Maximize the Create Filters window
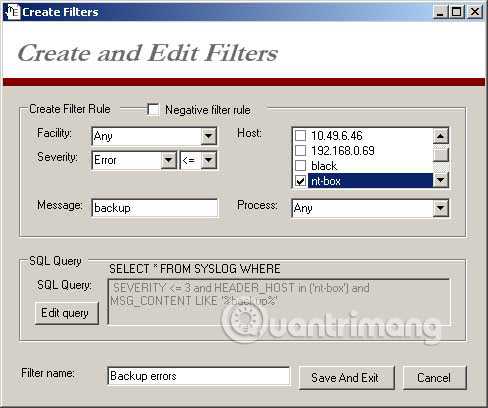The height and width of the screenshot is (408, 488). click(x=457, y=12)
